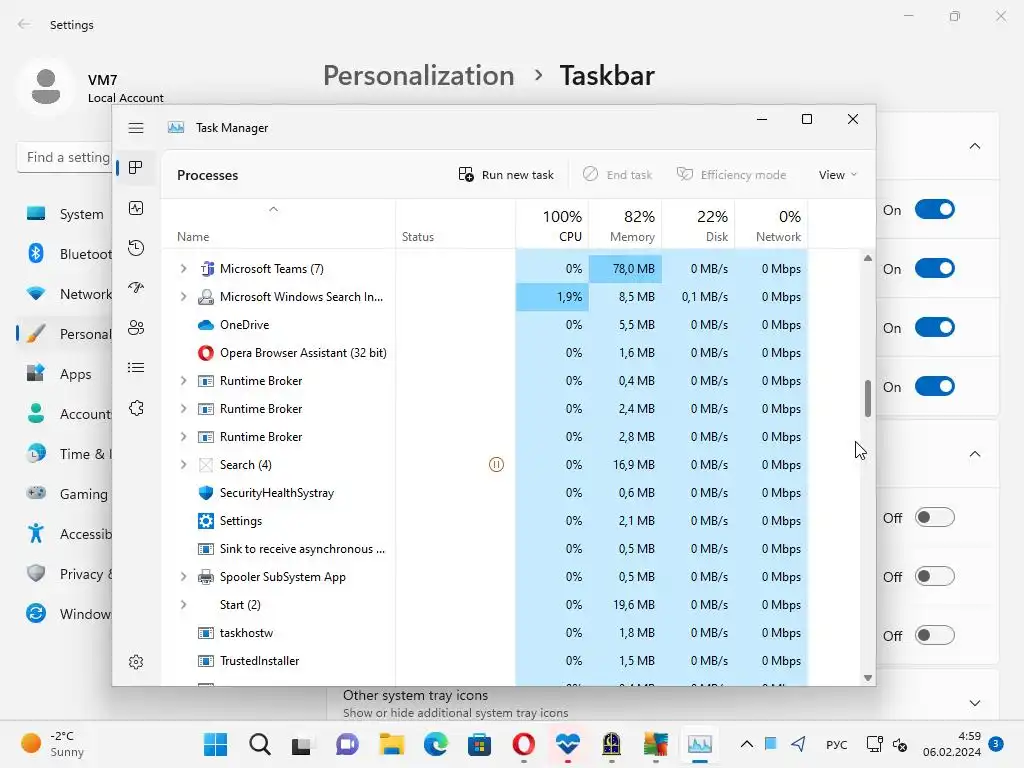
Task: Launch Microsoft Edge from taskbar
Action: click(436, 744)
